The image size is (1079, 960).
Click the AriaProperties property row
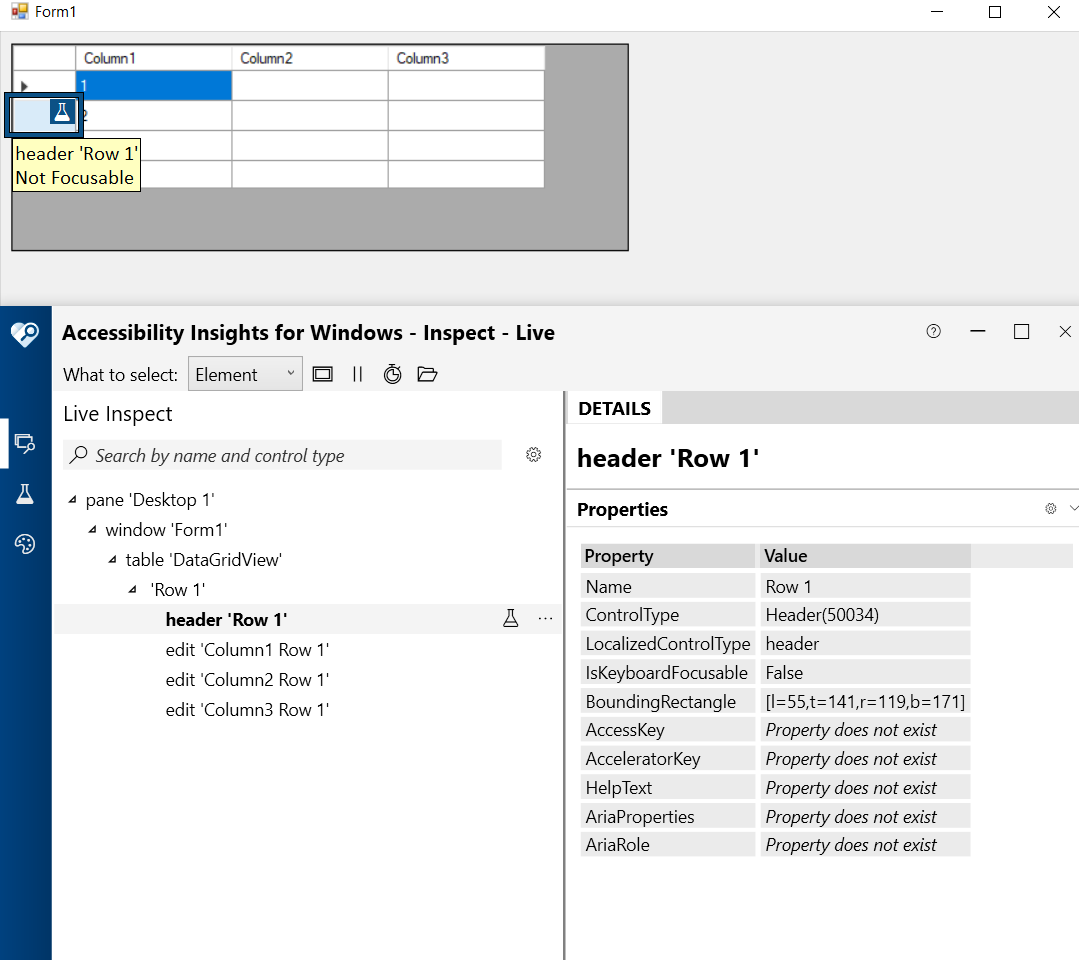click(776, 816)
